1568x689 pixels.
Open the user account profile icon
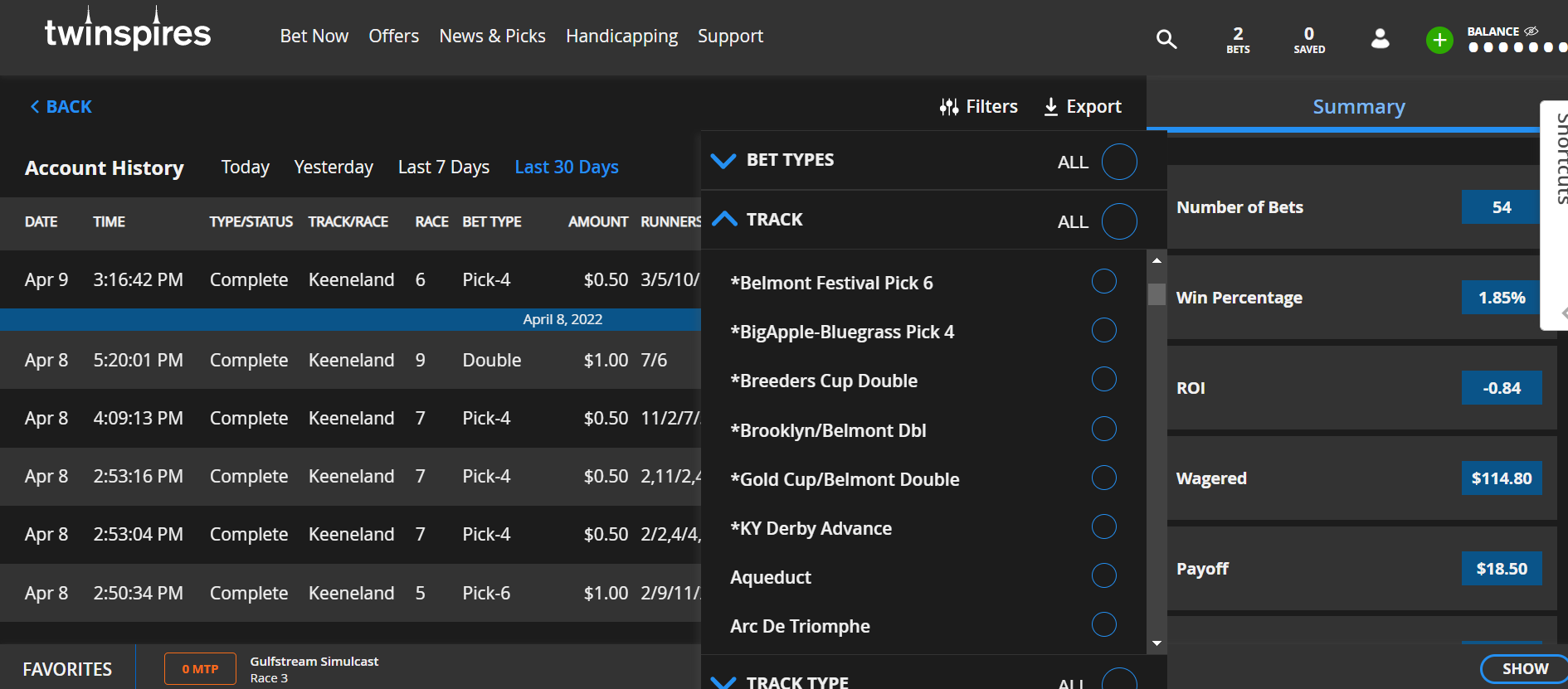pyautogui.click(x=1381, y=38)
